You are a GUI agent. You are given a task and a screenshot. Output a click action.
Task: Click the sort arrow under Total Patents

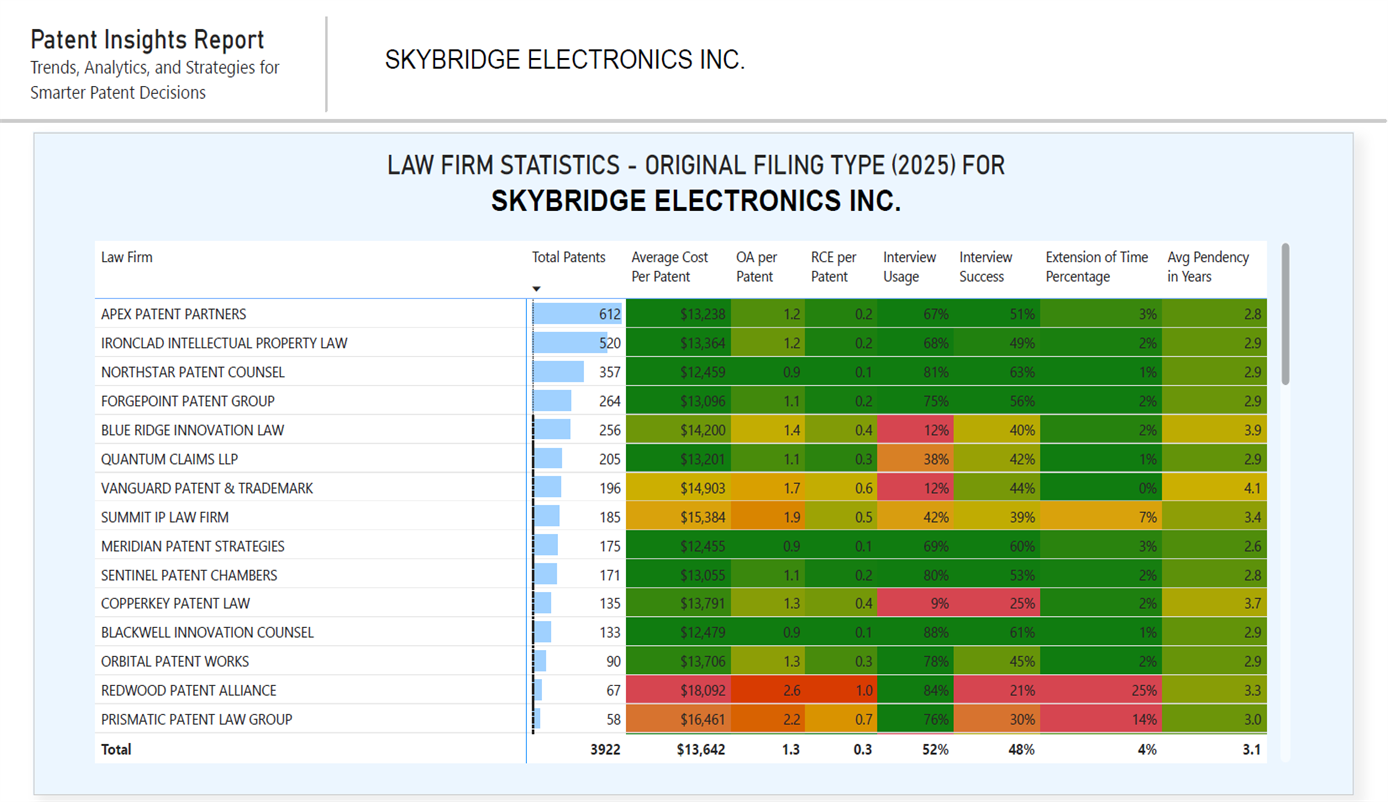tap(536, 287)
